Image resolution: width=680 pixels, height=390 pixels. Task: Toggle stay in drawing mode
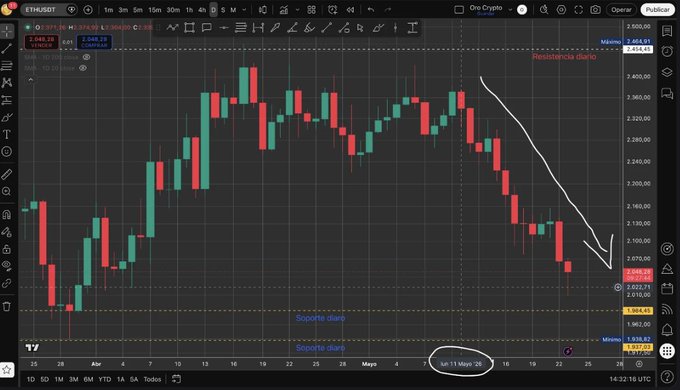tap(7, 232)
